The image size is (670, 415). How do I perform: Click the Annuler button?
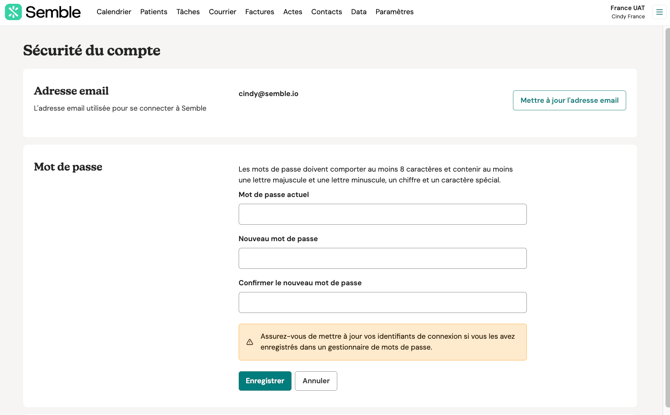coord(316,381)
